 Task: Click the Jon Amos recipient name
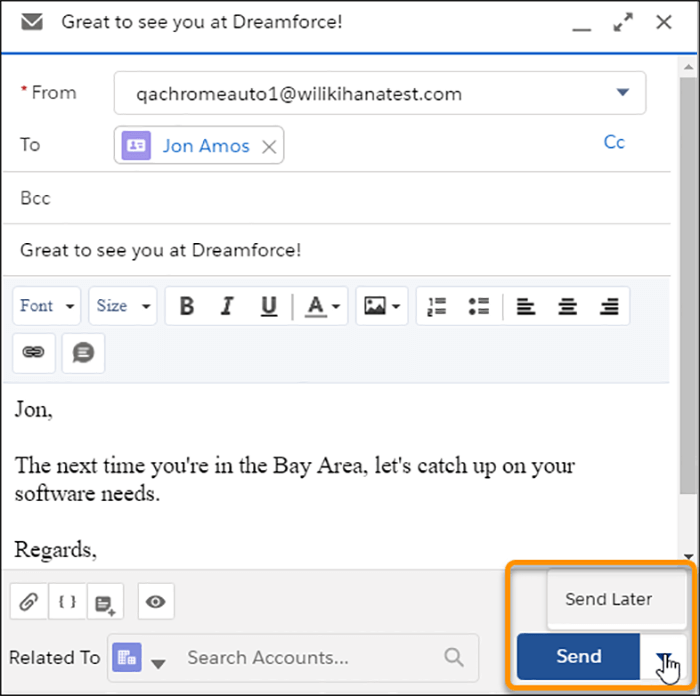coord(206,146)
